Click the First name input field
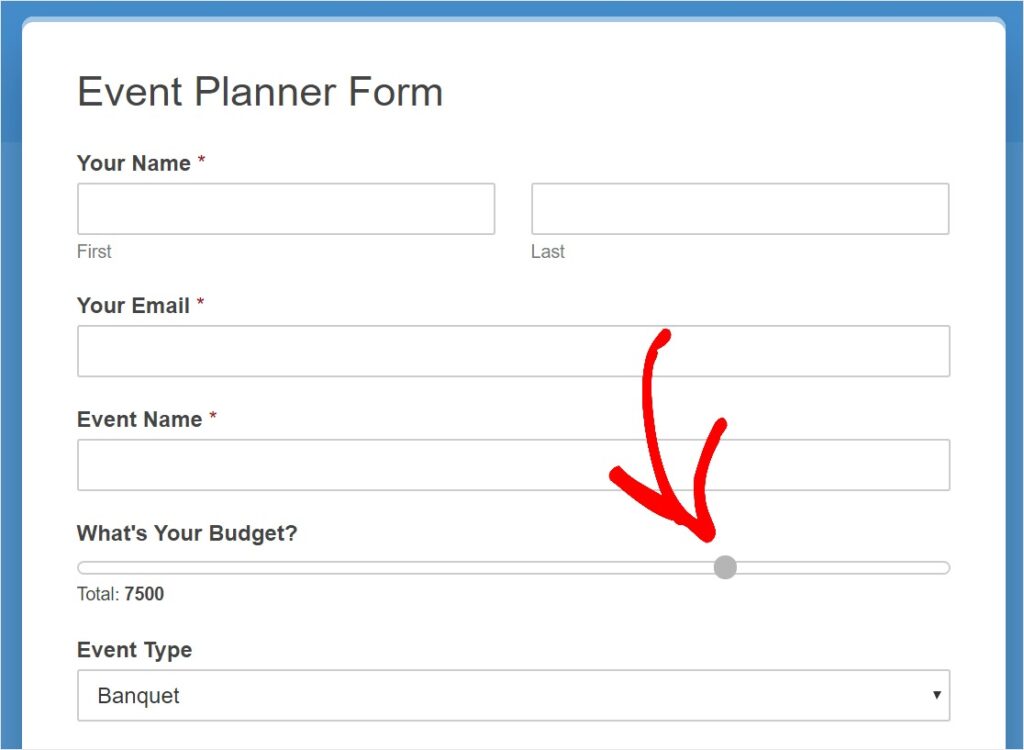The height and width of the screenshot is (750, 1024). point(286,208)
